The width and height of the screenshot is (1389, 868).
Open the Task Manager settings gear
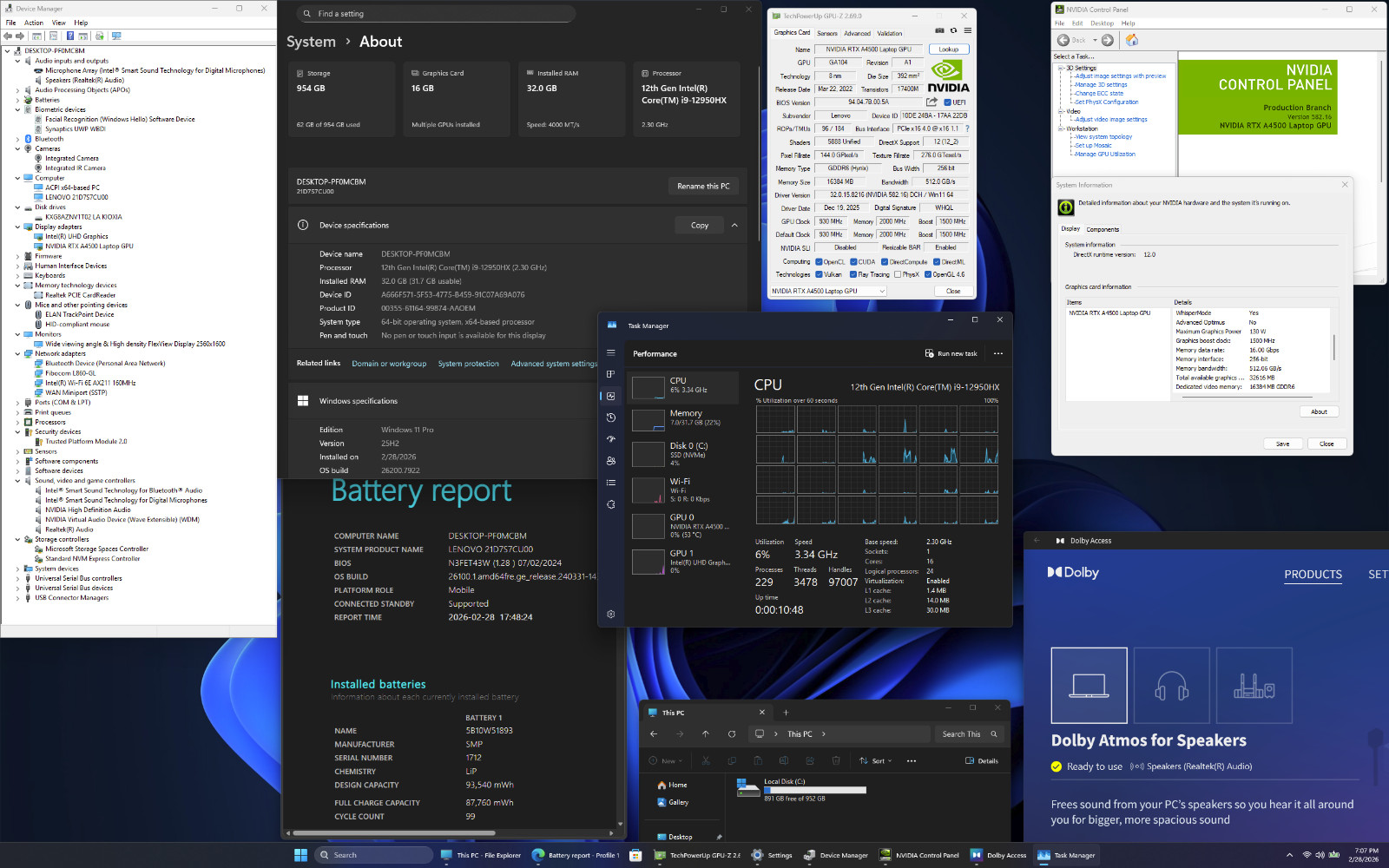coord(611,614)
